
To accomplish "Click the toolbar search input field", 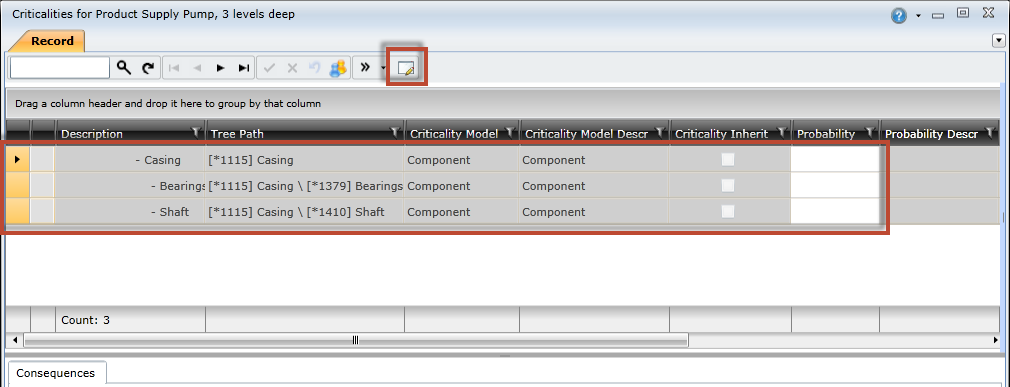I will pos(60,68).
